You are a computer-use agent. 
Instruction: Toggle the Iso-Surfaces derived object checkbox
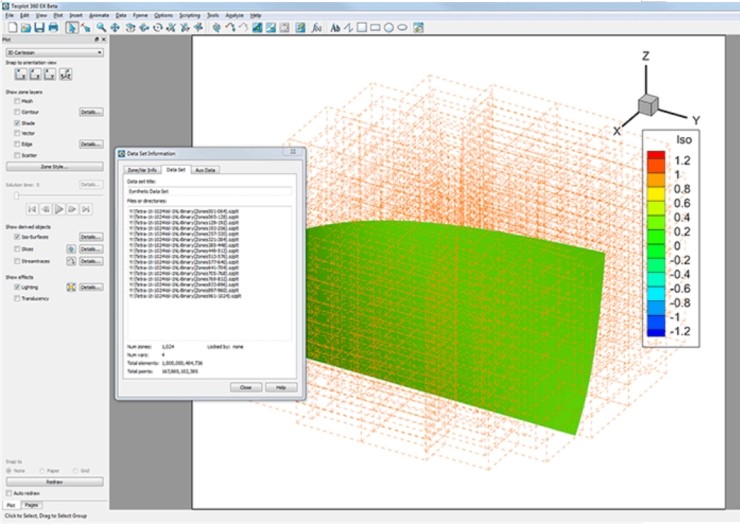[17, 236]
